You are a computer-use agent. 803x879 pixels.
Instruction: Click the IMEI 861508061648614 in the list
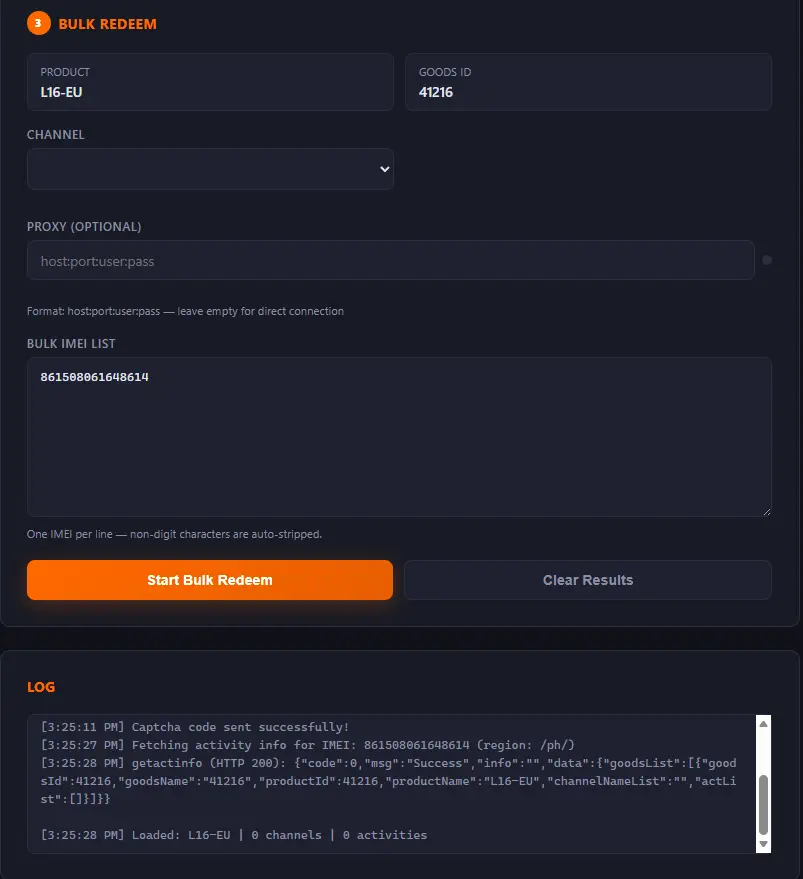[94, 377]
